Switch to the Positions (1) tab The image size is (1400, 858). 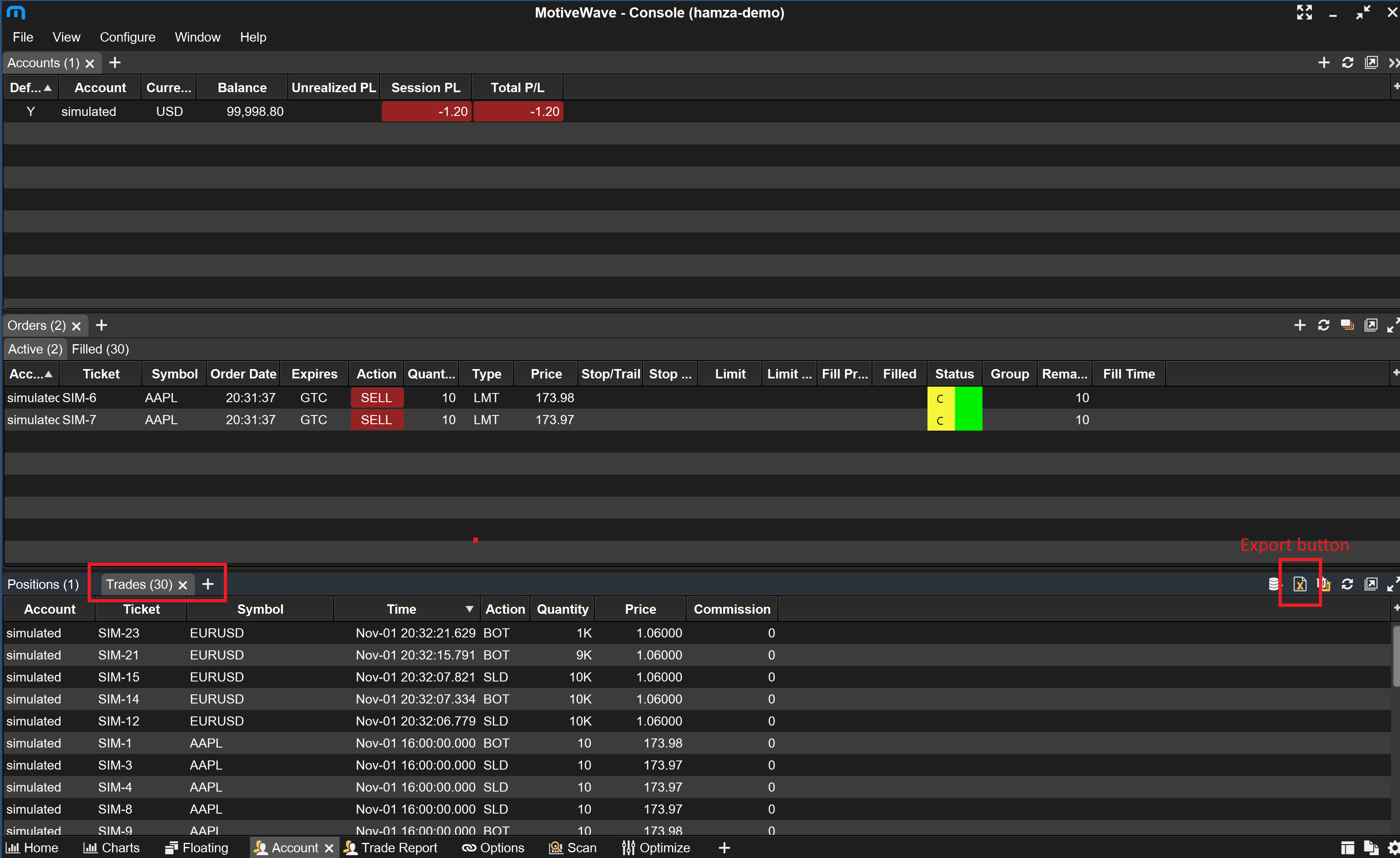click(43, 584)
